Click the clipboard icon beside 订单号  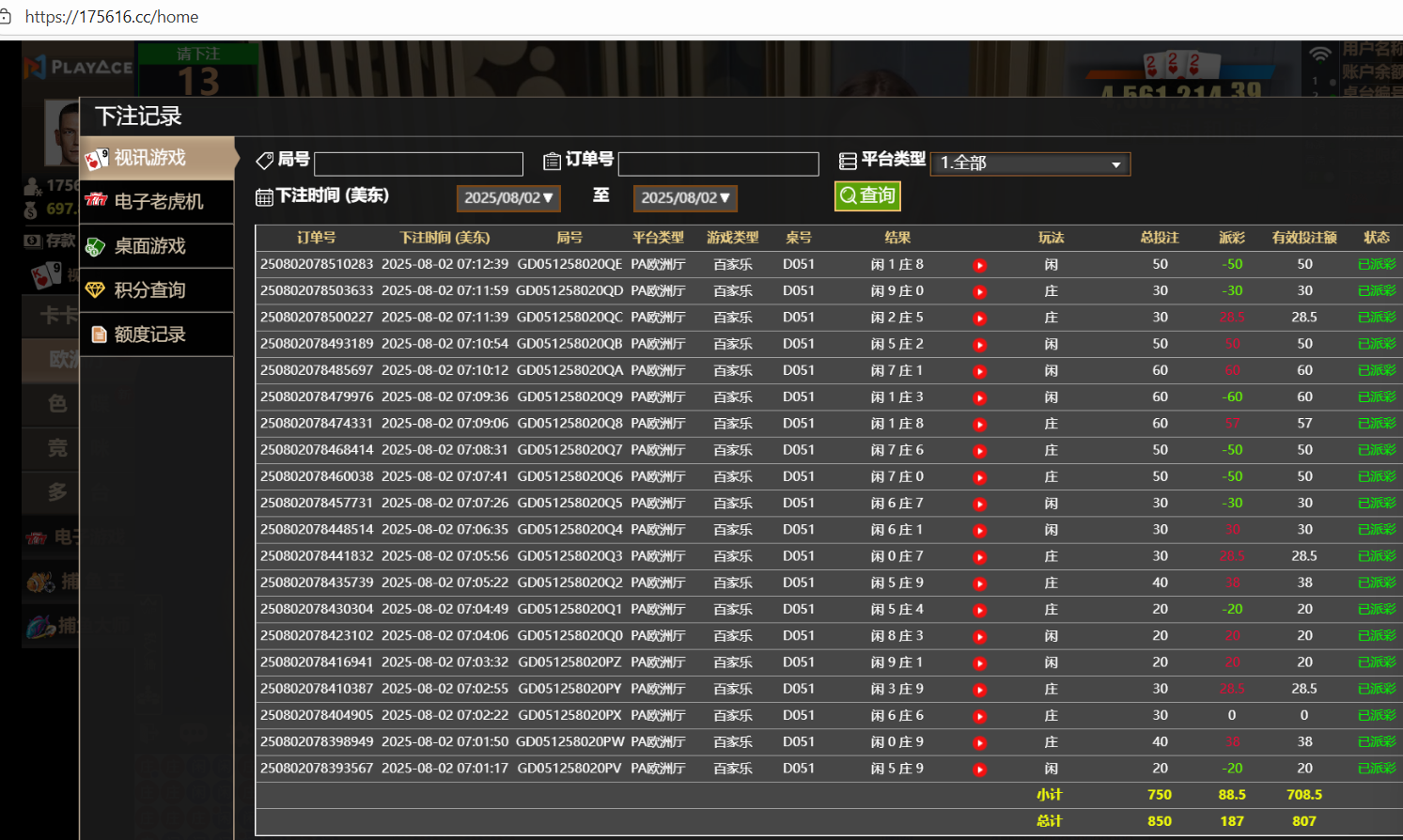coord(553,162)
